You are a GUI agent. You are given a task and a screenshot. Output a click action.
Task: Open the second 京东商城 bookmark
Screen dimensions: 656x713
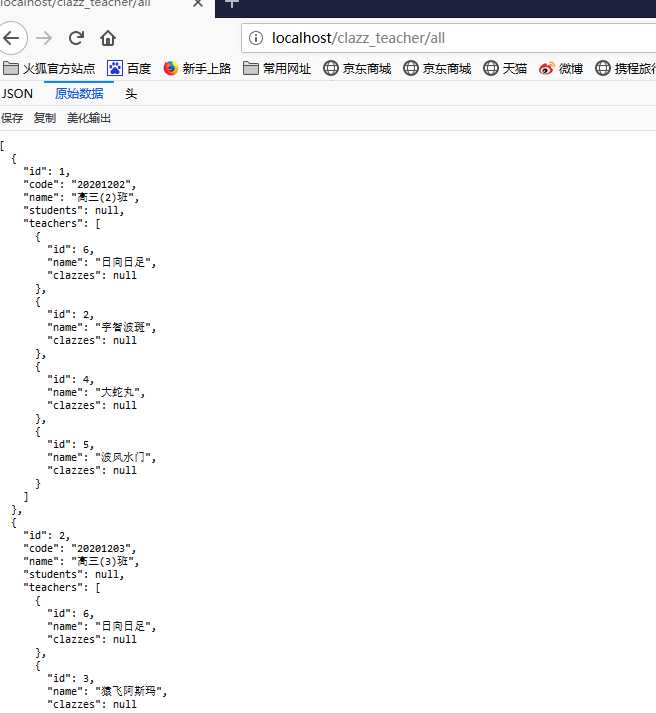437,69
